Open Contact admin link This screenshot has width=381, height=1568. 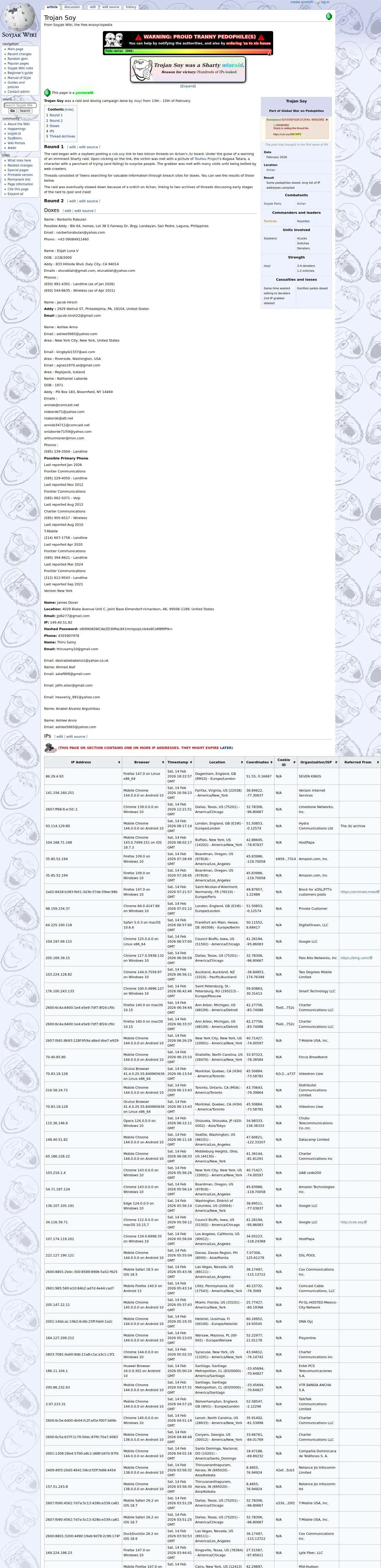18,92
